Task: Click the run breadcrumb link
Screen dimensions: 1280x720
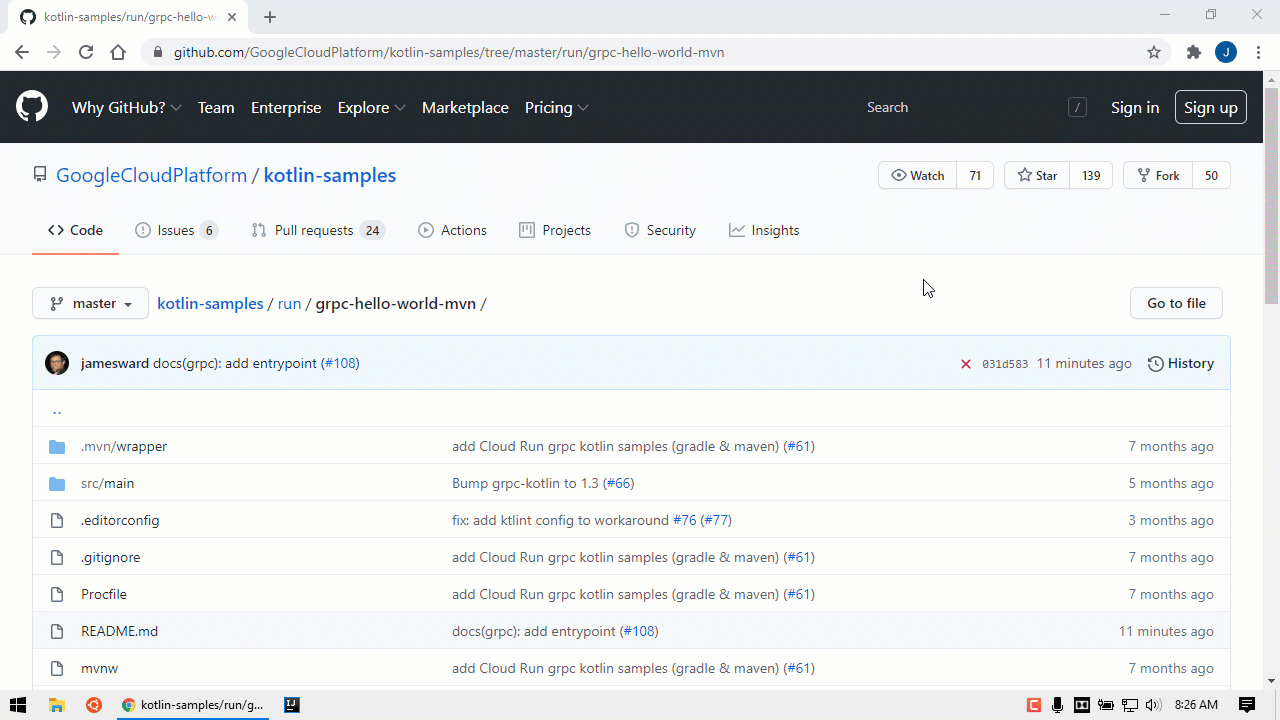Action: (289, 303)
